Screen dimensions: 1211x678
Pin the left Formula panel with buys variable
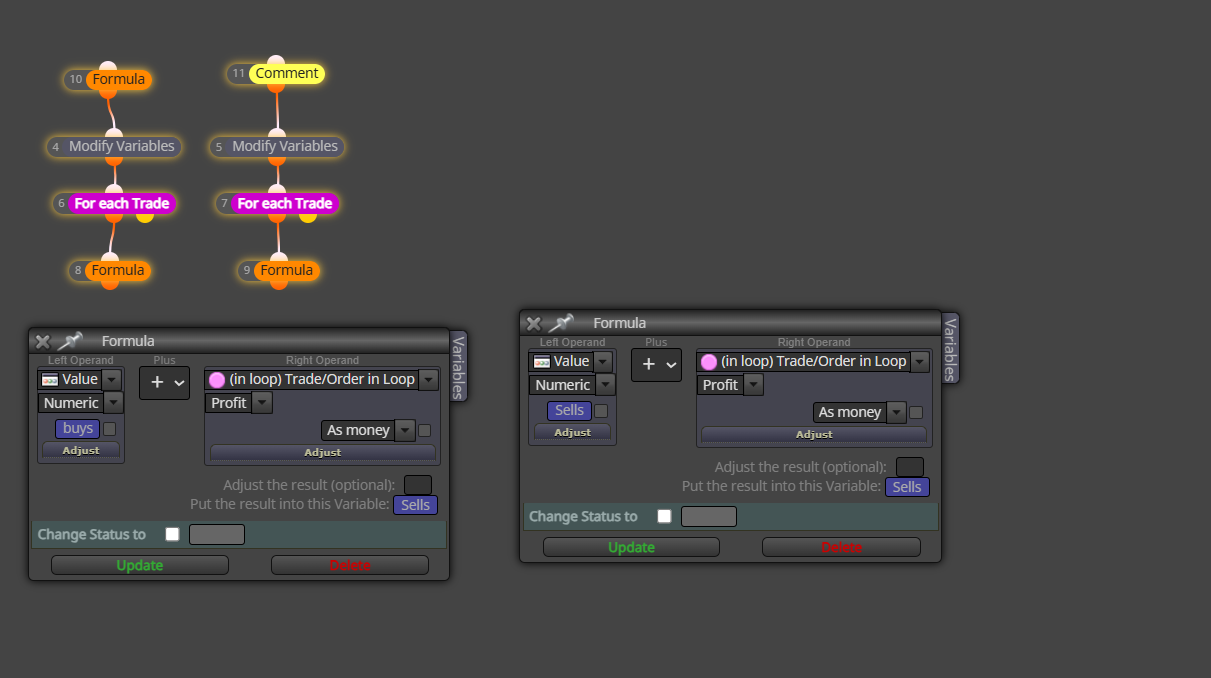click(70, 341)
